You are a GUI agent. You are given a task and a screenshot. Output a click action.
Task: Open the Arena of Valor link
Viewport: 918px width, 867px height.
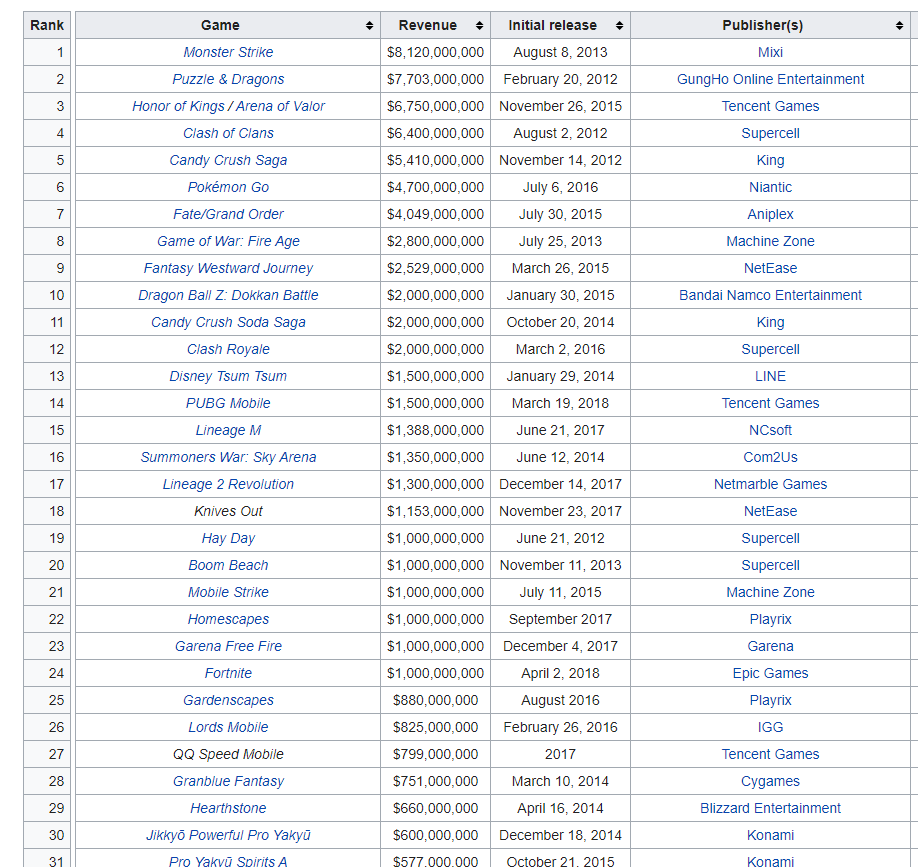coord(280,106)
